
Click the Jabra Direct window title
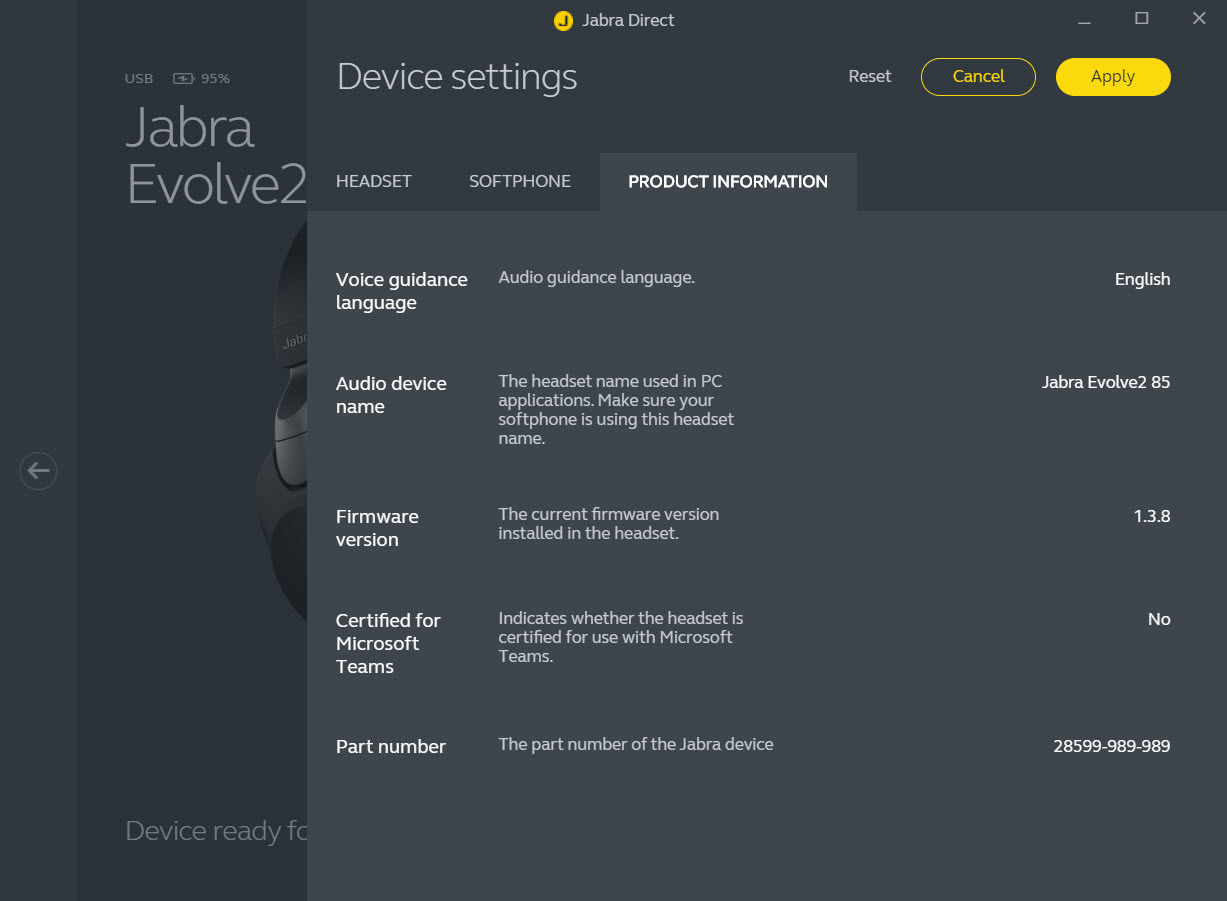coord(629,20)
